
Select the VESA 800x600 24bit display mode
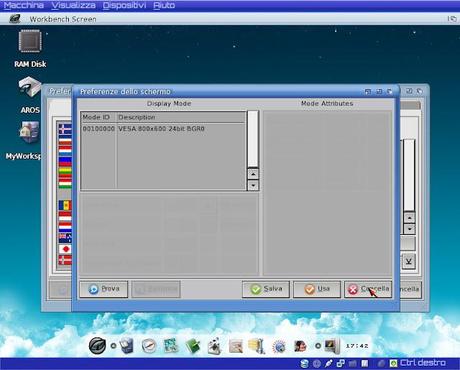coord(163,129)
